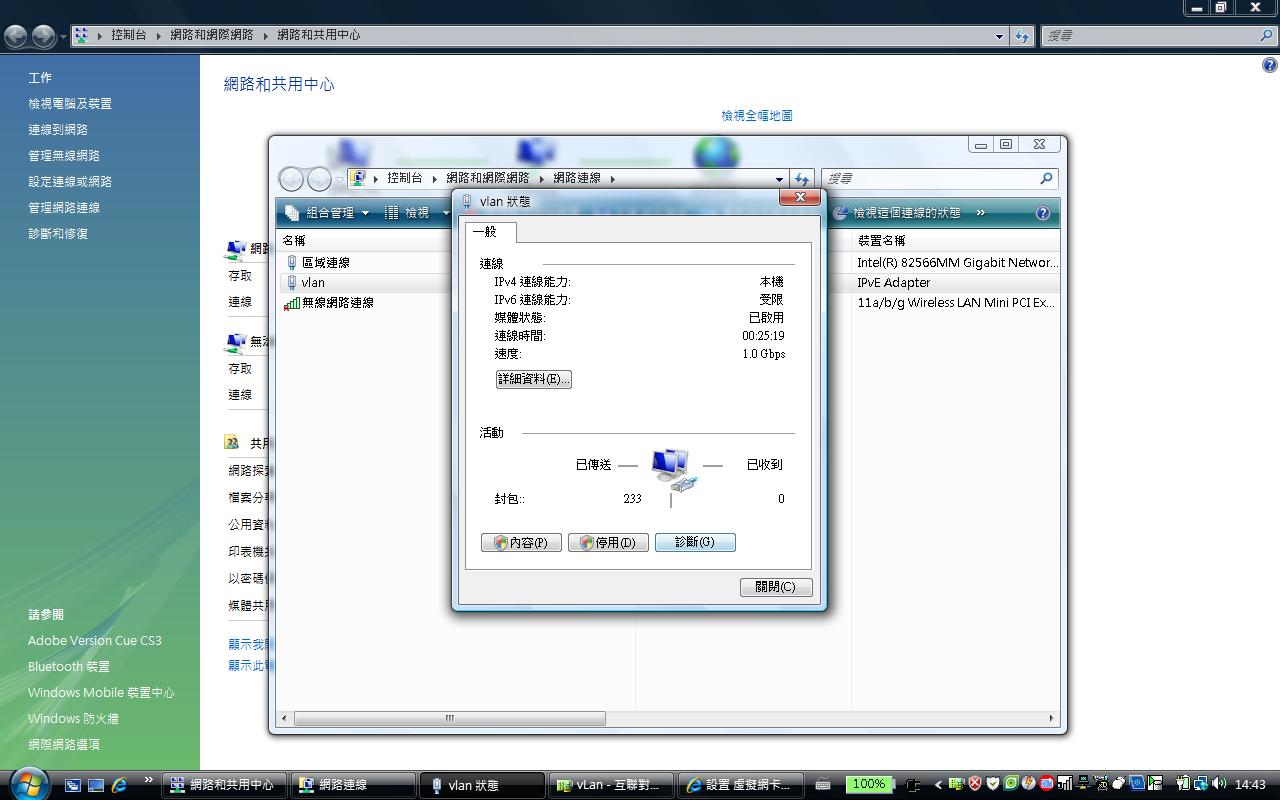Click the volume speaker icon in system tray
Screen dimensions: 1280x800
1217,784
